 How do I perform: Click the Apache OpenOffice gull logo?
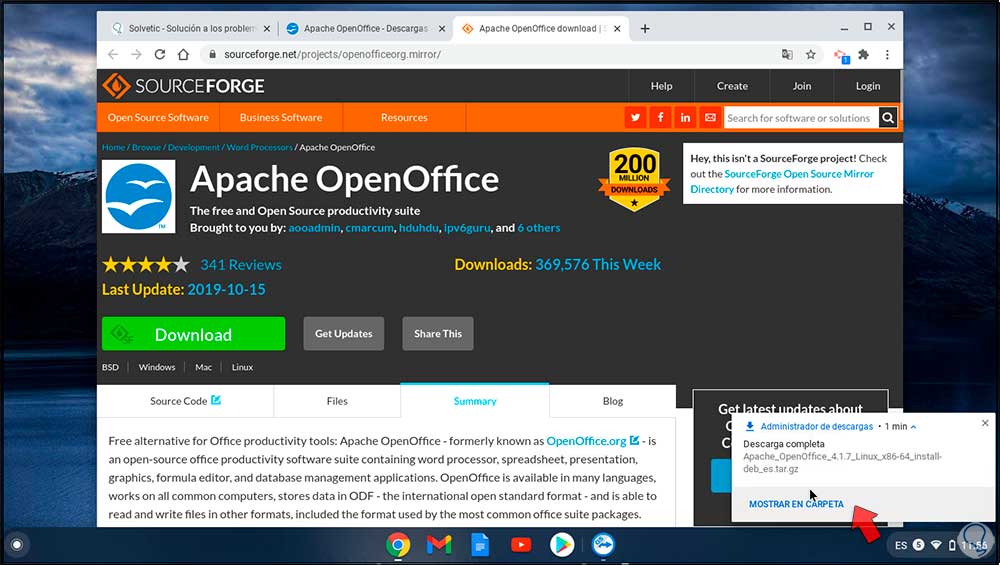tap(139, 196)
